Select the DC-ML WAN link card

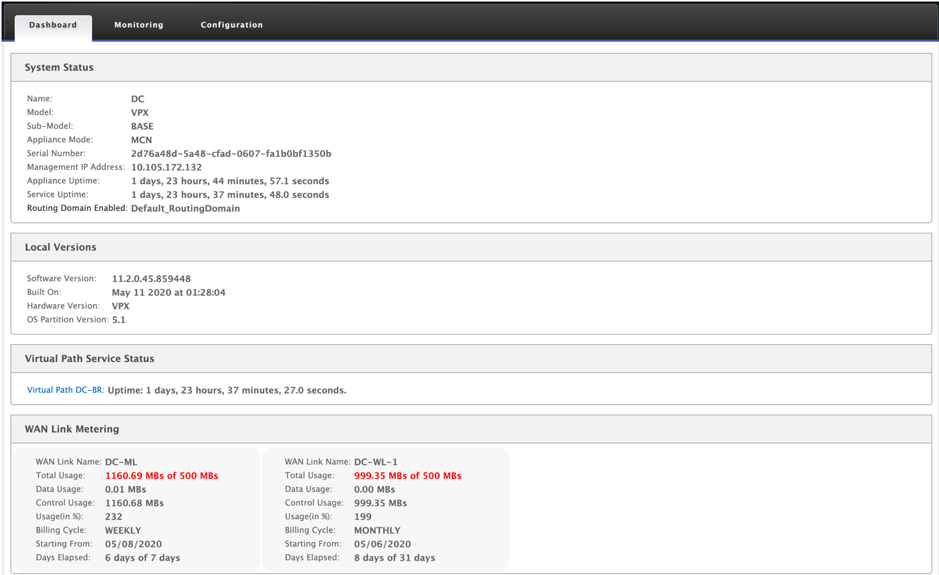point(137,509)
